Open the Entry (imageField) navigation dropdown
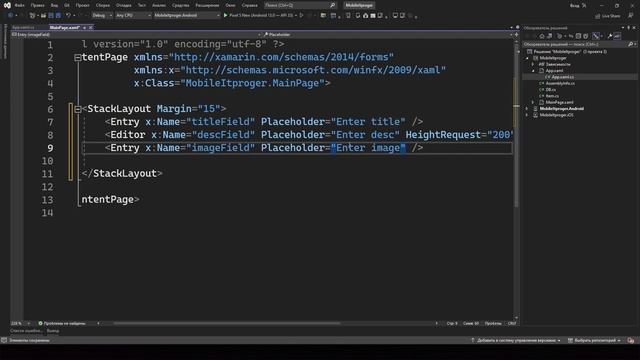The width and height of the screenshot is (640, 360). [137, 35]
